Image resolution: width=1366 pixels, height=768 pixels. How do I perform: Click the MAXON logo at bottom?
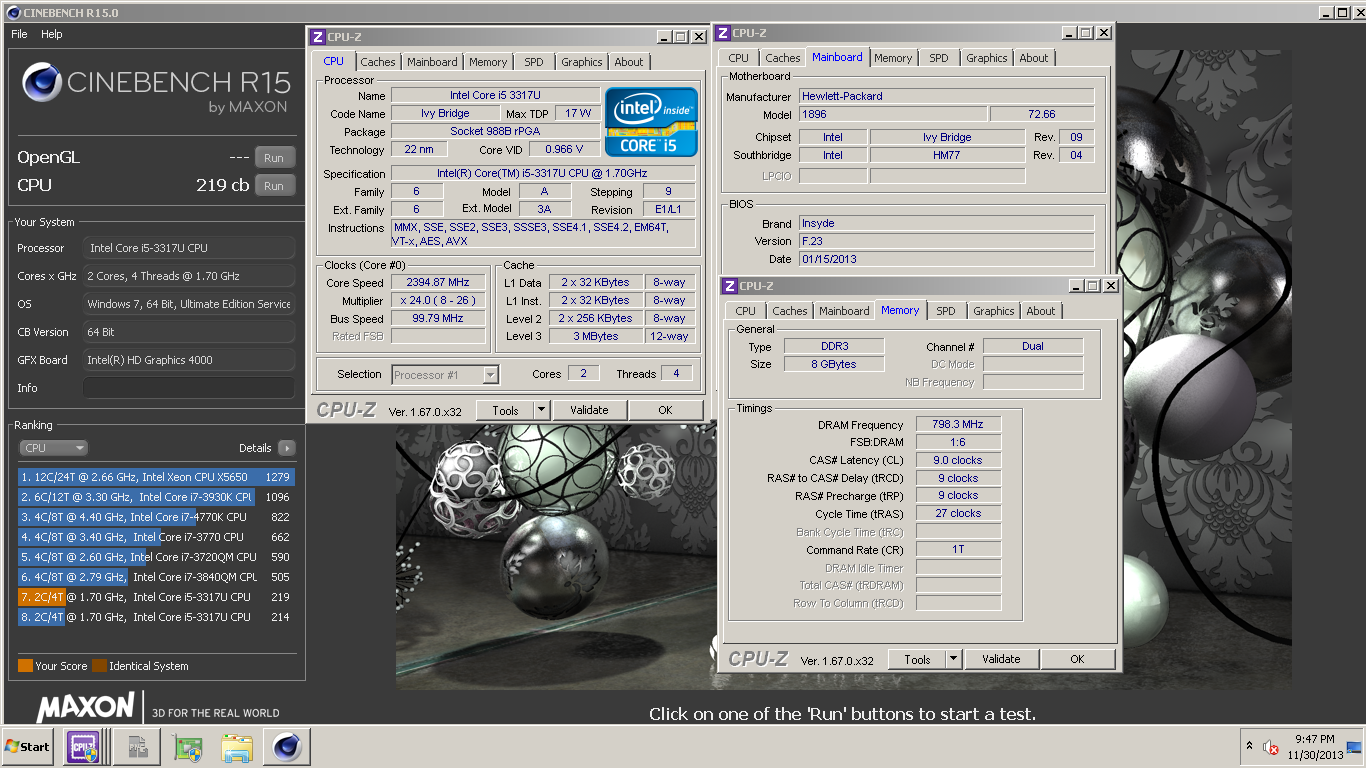click(x=86, y=708)
